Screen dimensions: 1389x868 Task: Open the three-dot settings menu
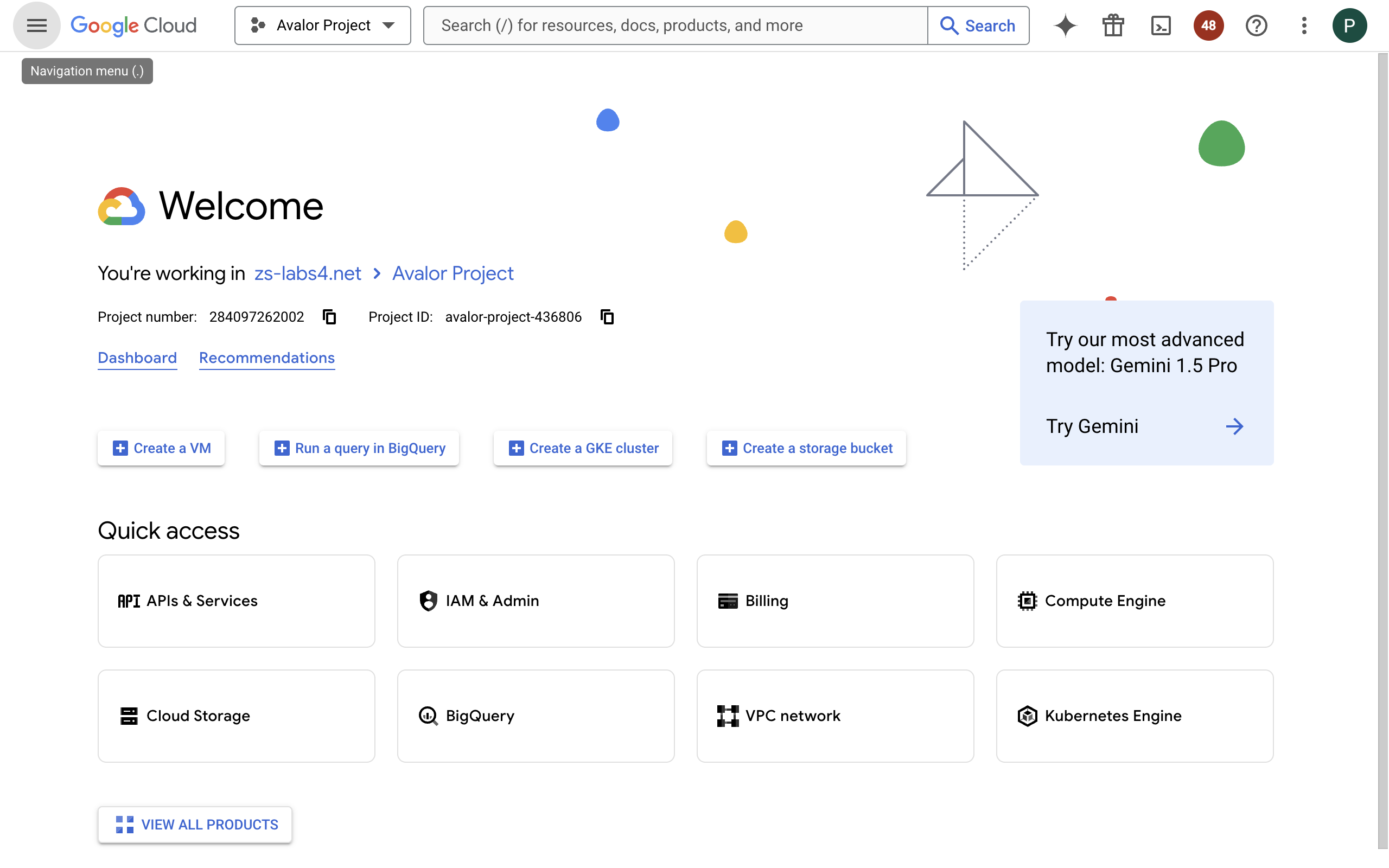tap(1304, 25)
